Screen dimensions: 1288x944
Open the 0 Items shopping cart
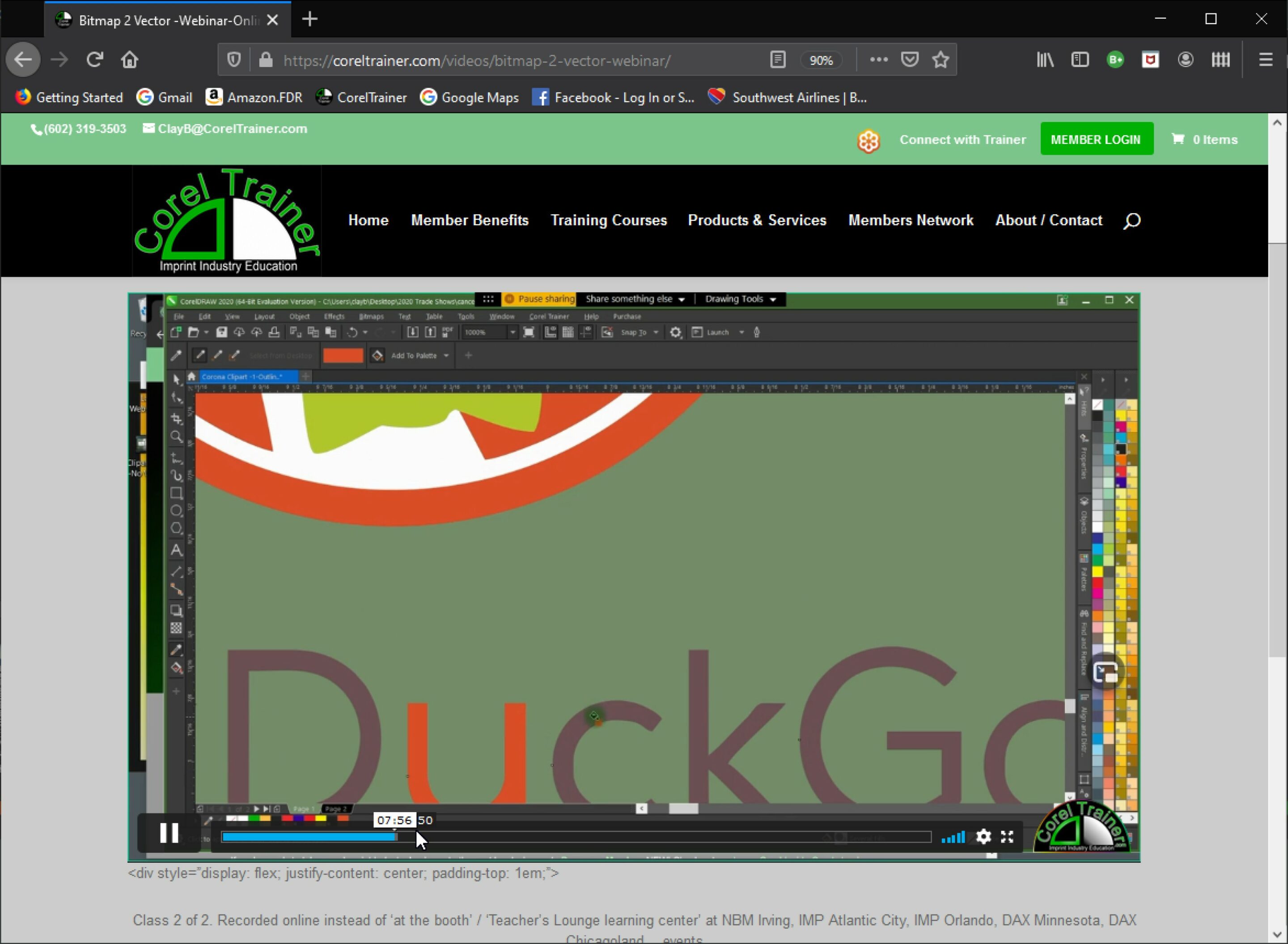(x=1204, y=140)
